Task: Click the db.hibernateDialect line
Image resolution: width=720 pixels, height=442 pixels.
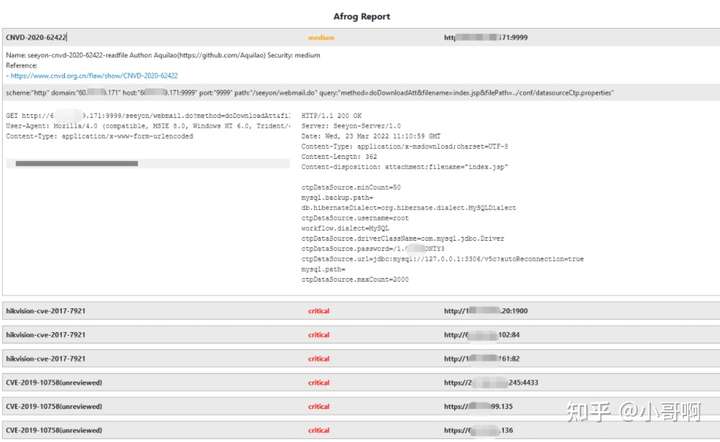Action: 409,208
